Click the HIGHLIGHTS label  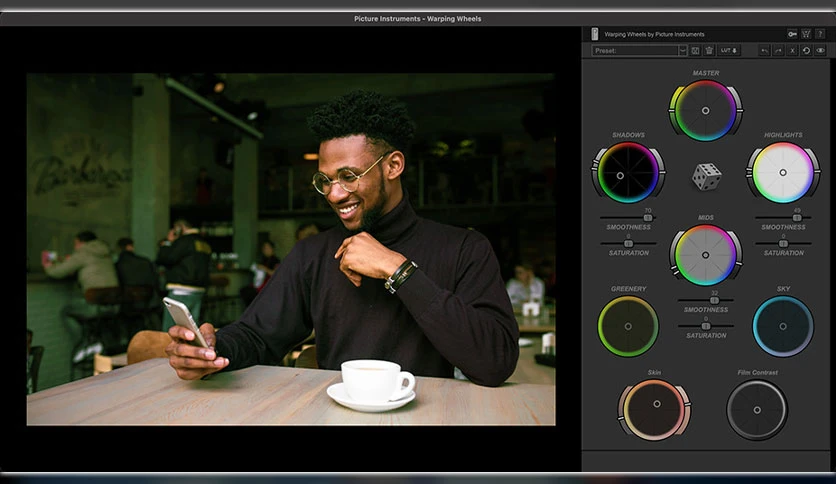[x=783, y=135]
